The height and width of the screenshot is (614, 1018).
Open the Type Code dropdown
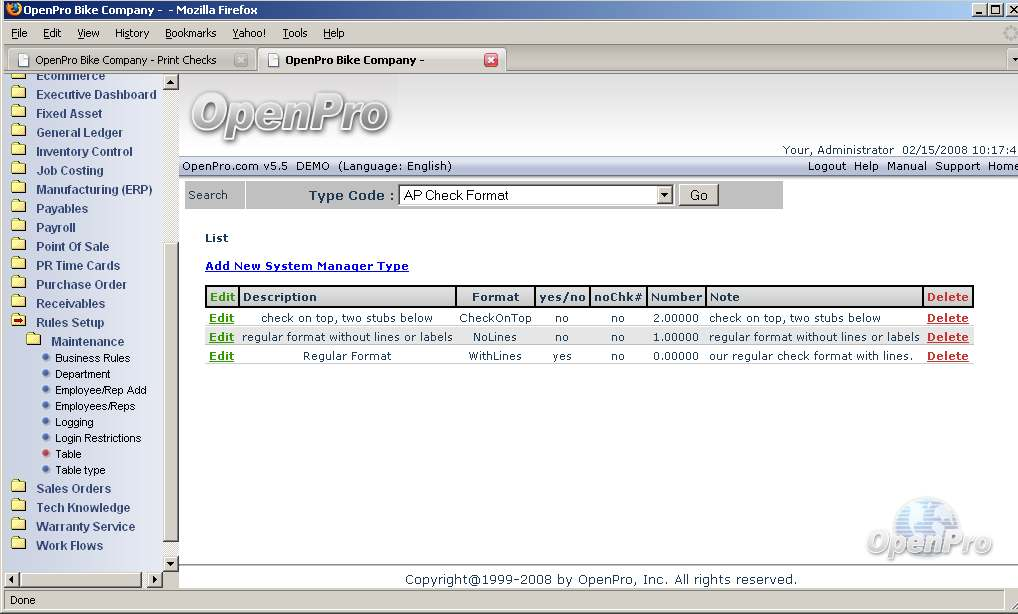(665, 196)
